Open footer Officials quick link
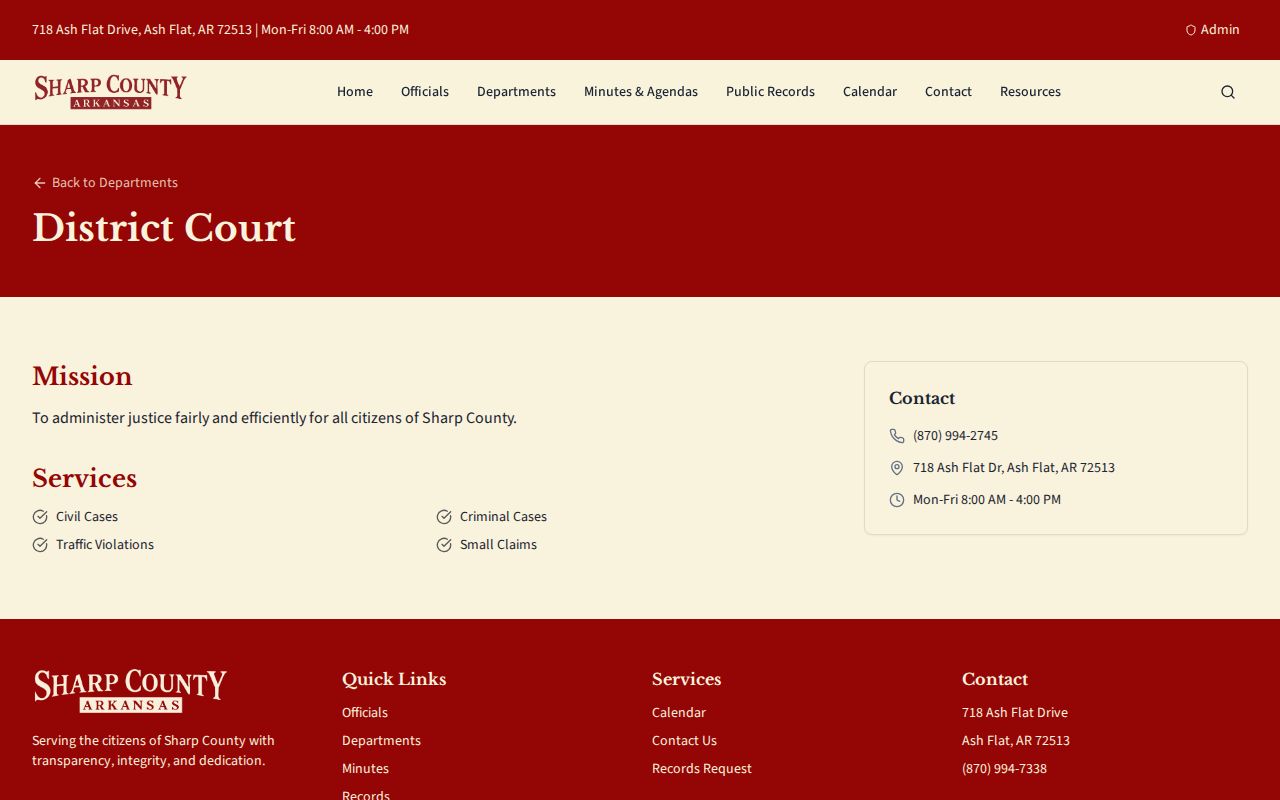 [365, 713]
